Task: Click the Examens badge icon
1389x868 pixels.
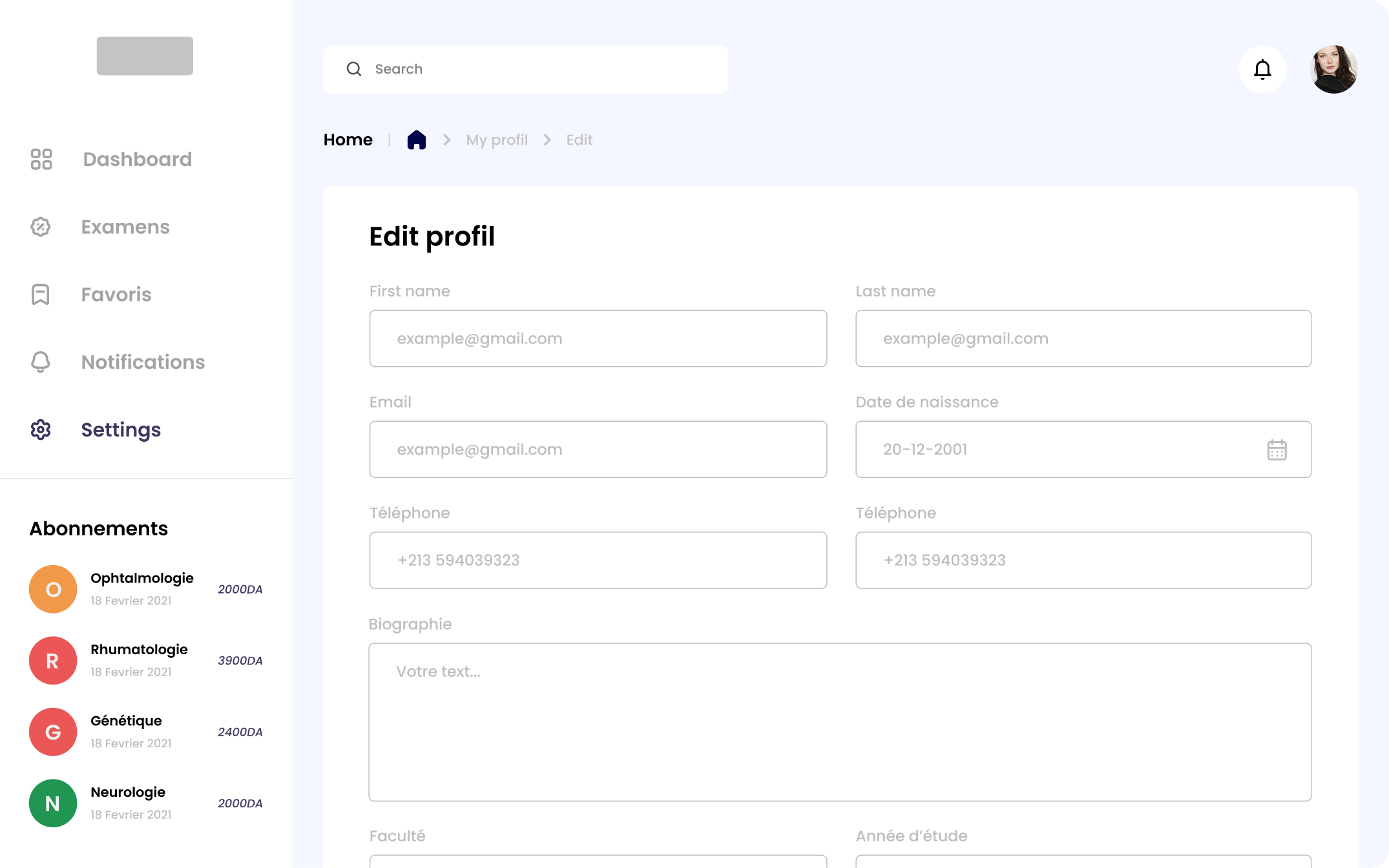Action: point(41,227)
